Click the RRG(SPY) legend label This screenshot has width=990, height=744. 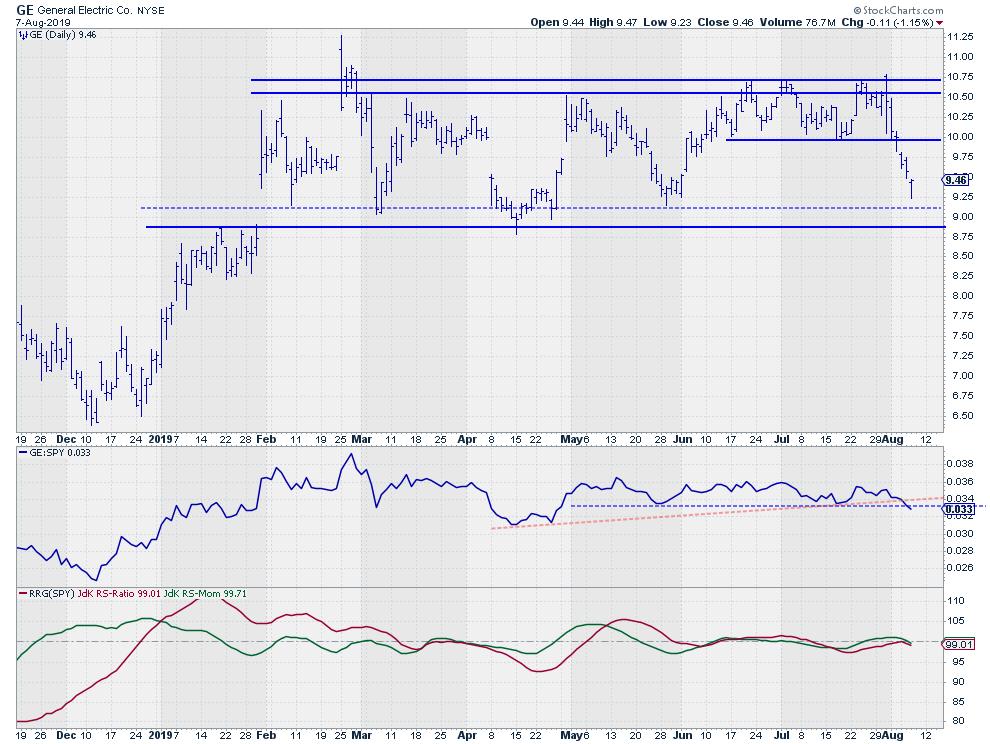(x=51, y=594)
